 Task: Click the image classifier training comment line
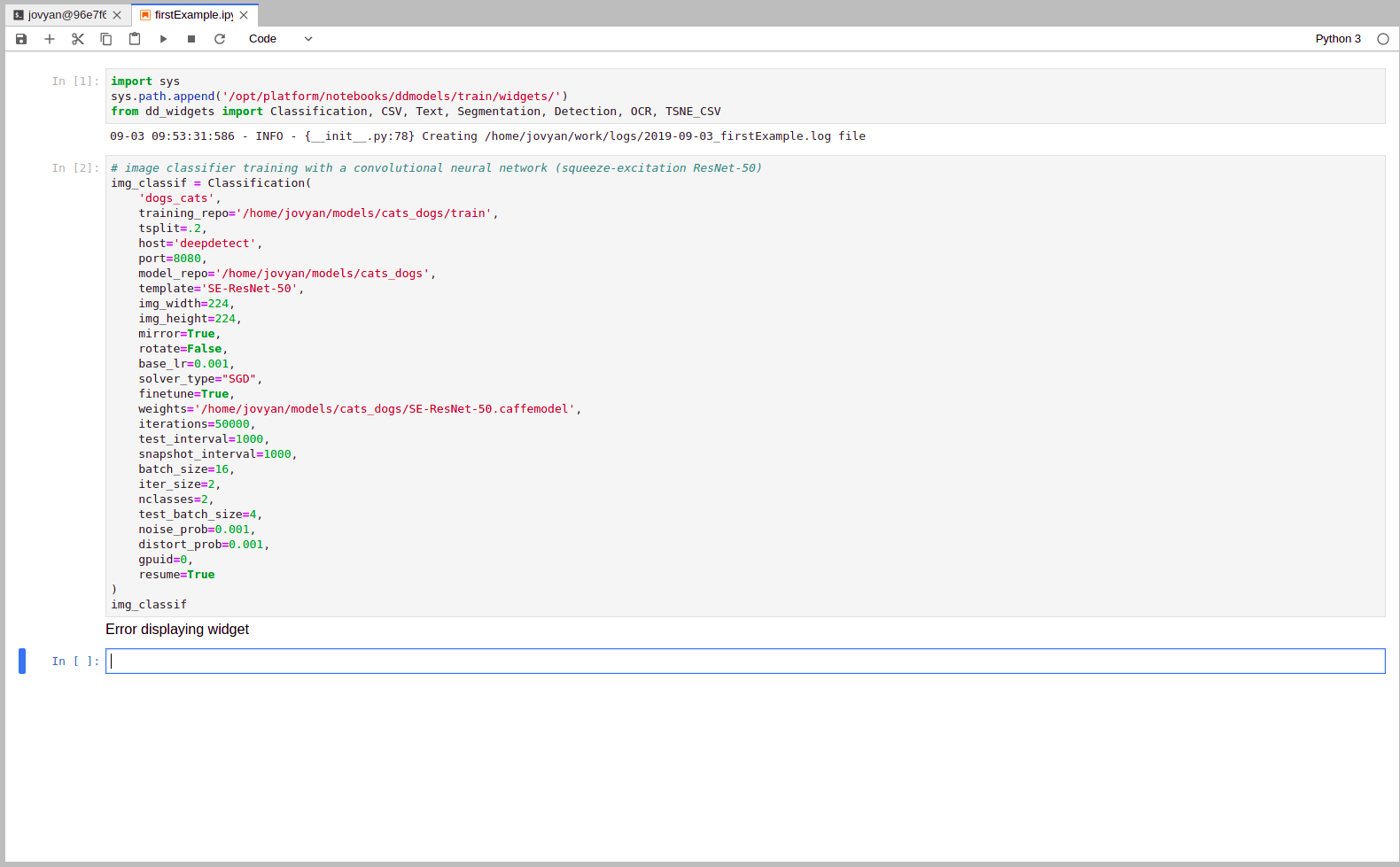tap(436, 168)
